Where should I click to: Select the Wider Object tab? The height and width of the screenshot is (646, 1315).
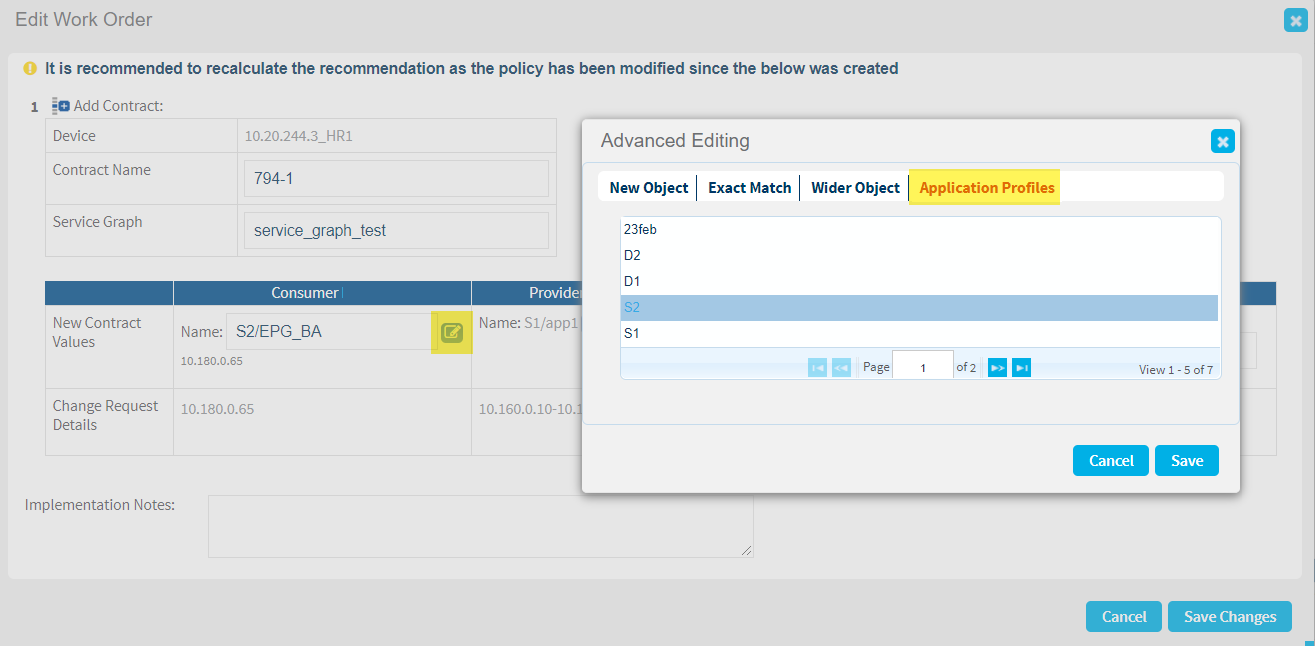(855, 188)
